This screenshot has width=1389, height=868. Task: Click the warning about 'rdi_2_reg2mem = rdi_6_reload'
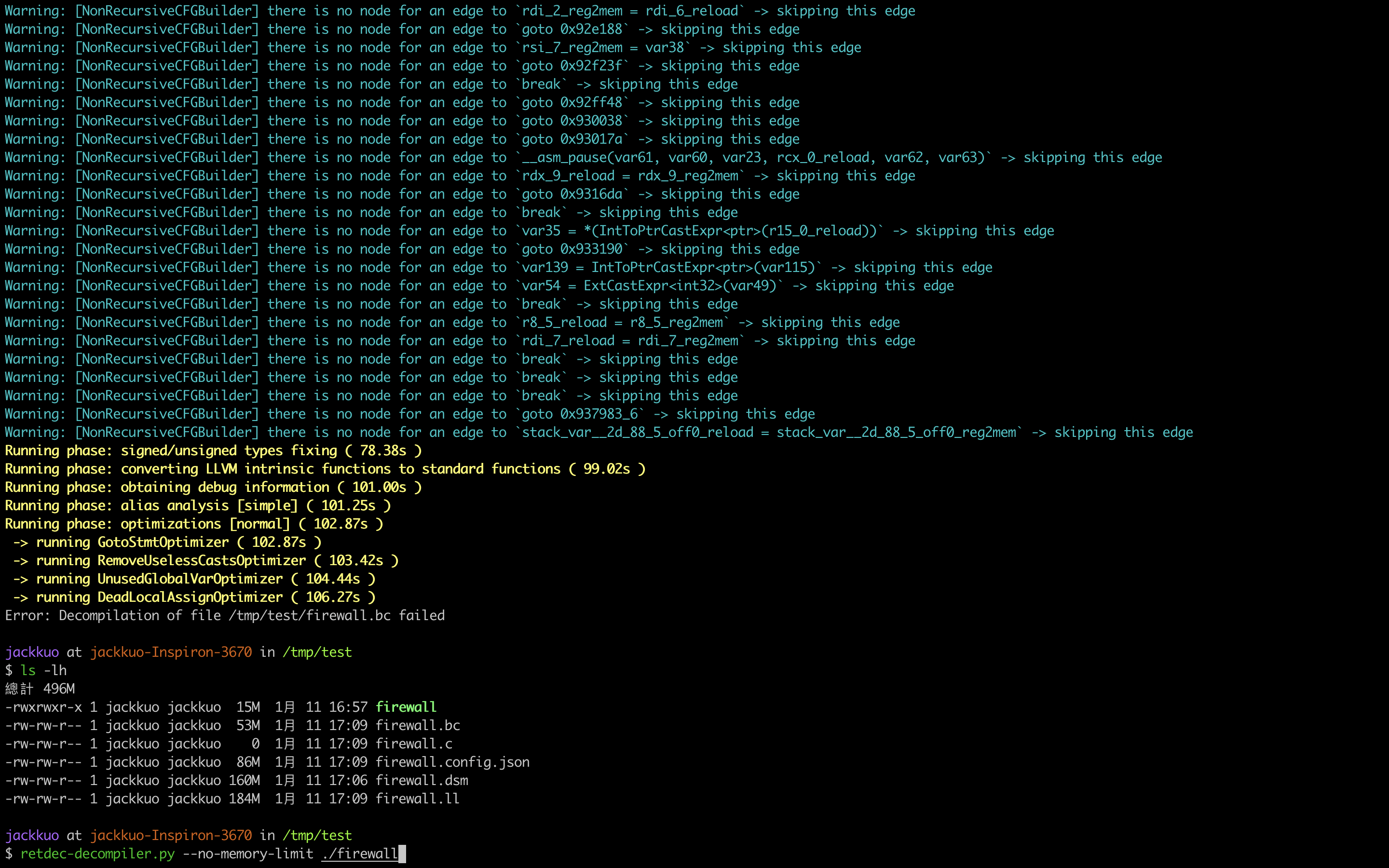point(460,11)
